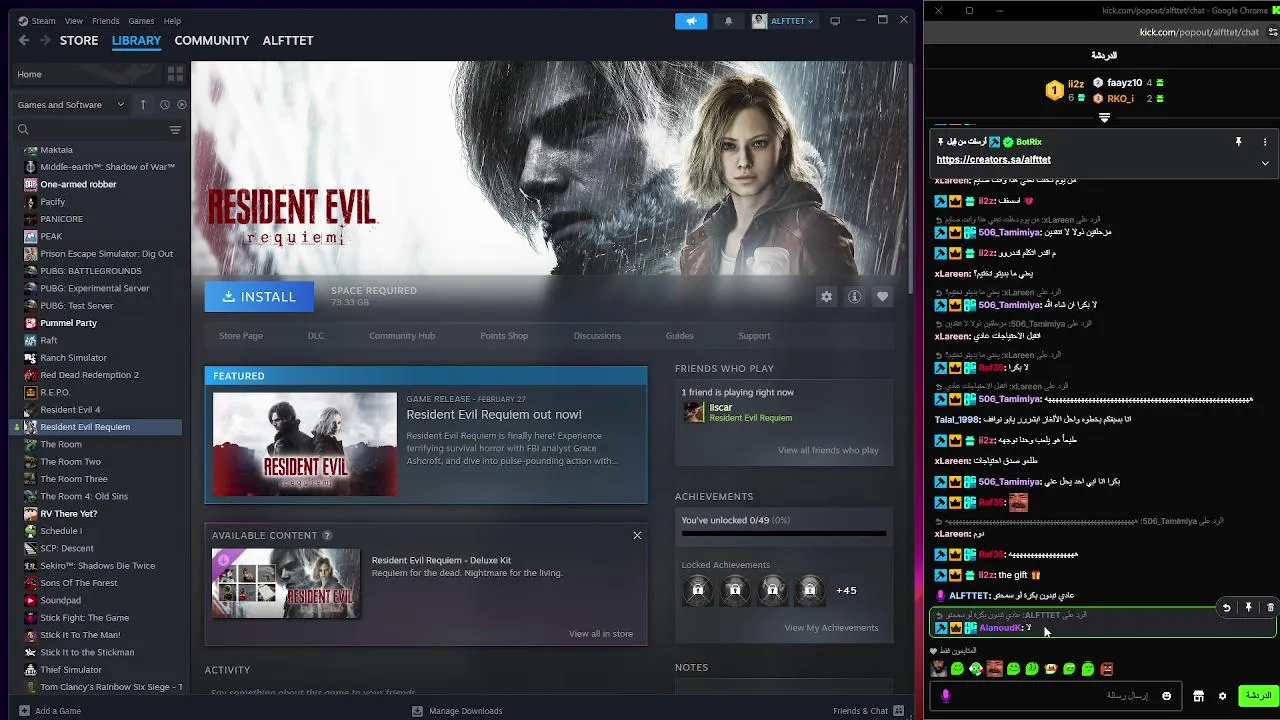Image resolution: width=1280 pixels, height=720 pixels.
Task: Select Red Dead Redemption 2 in library list
Action: 89,375
